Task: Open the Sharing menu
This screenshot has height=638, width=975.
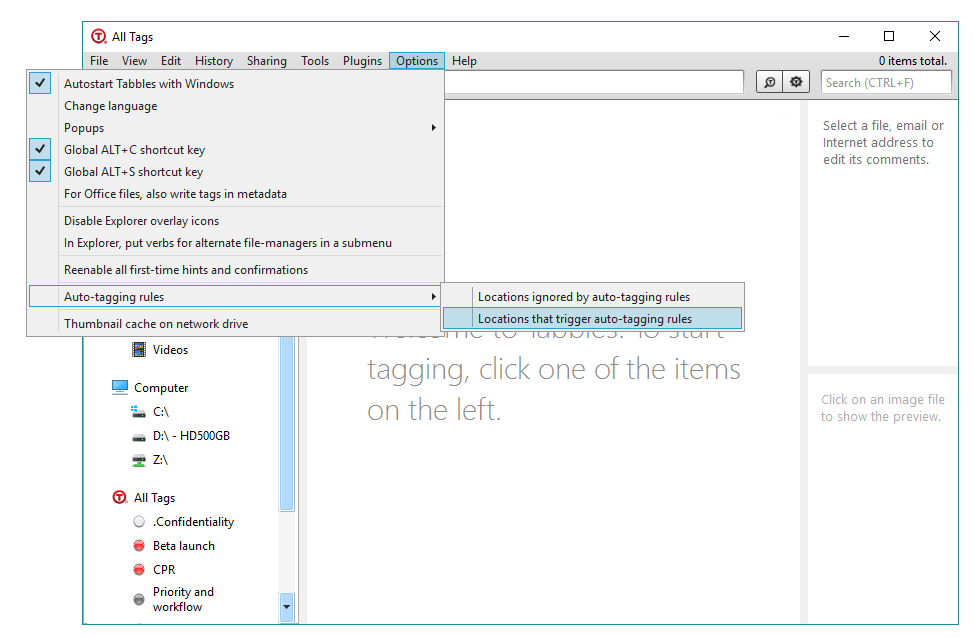Action: click(267, 61)
